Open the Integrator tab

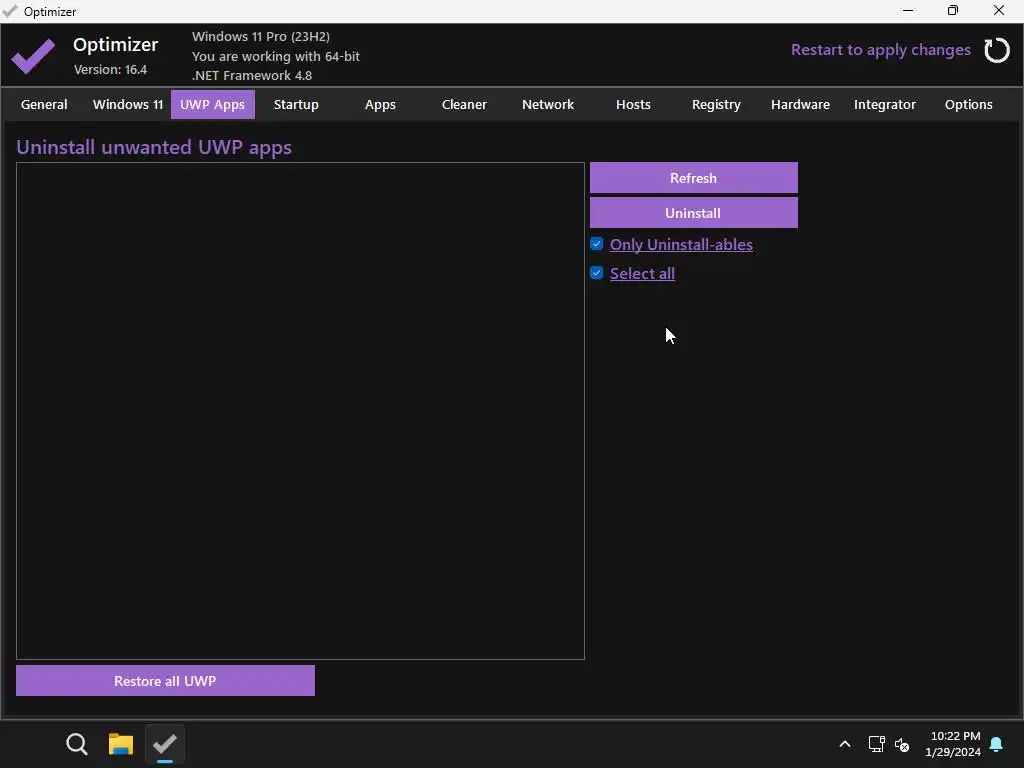pos(885,104)
